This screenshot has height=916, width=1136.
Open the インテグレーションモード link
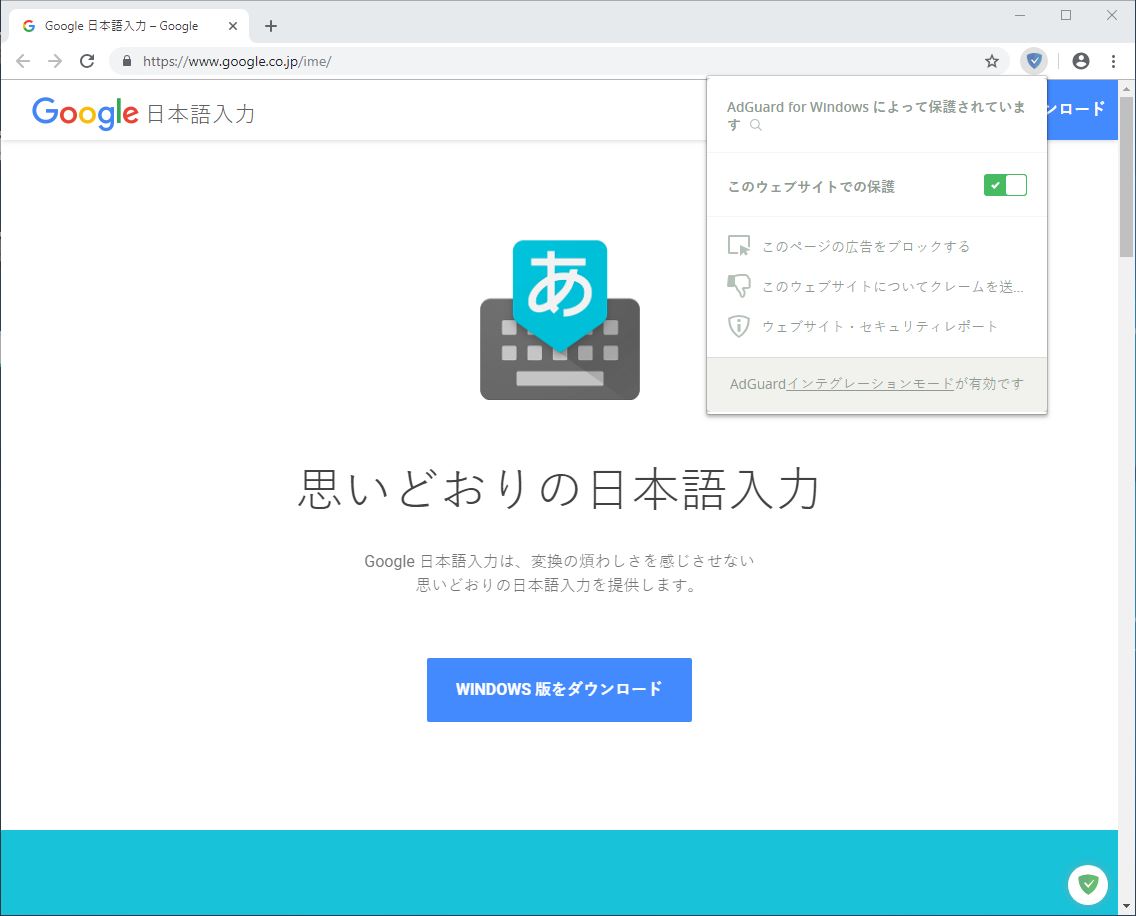(870, 383)
